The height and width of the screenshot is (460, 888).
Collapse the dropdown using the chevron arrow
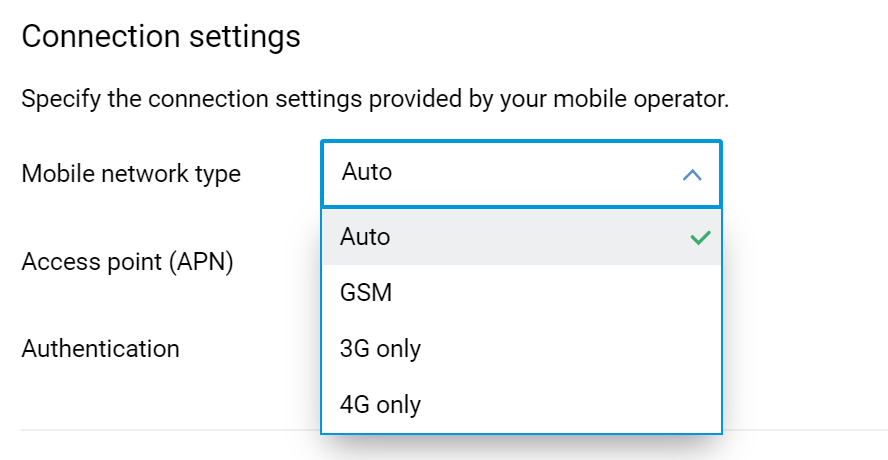point(691,175)
